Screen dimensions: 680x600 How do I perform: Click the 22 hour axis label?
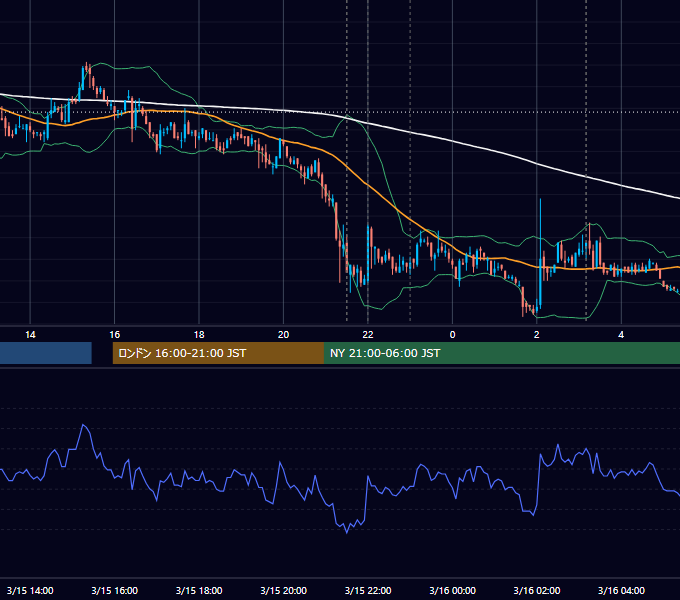[x=368, y=335]
